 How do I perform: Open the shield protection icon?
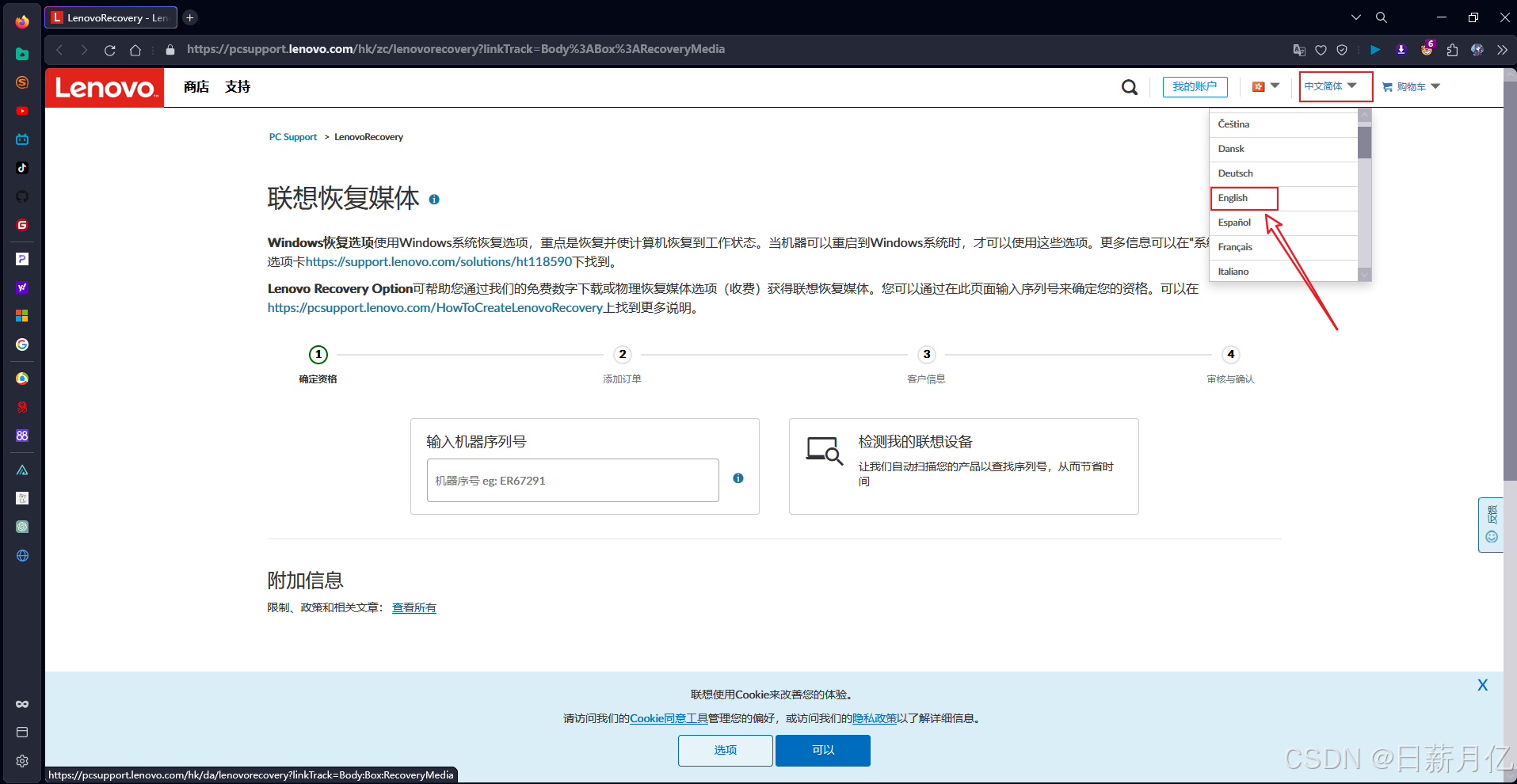[1342, 50]
